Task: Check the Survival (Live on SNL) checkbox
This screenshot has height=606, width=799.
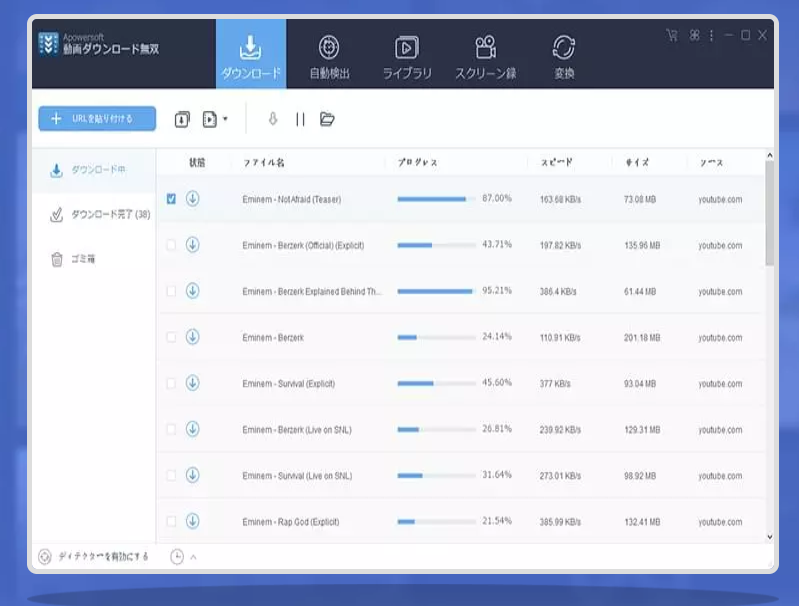Action: [171, 476]
